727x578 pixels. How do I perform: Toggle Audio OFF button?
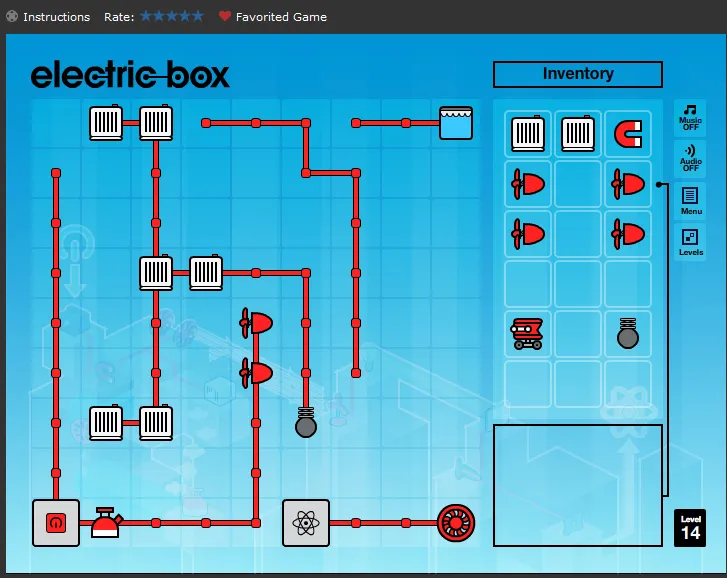[690, 159]
